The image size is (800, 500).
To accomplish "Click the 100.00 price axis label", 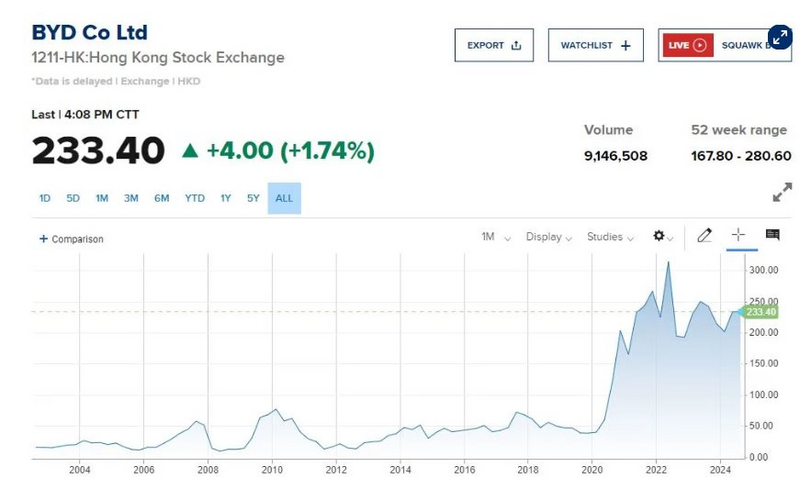I will pos(763,395).
